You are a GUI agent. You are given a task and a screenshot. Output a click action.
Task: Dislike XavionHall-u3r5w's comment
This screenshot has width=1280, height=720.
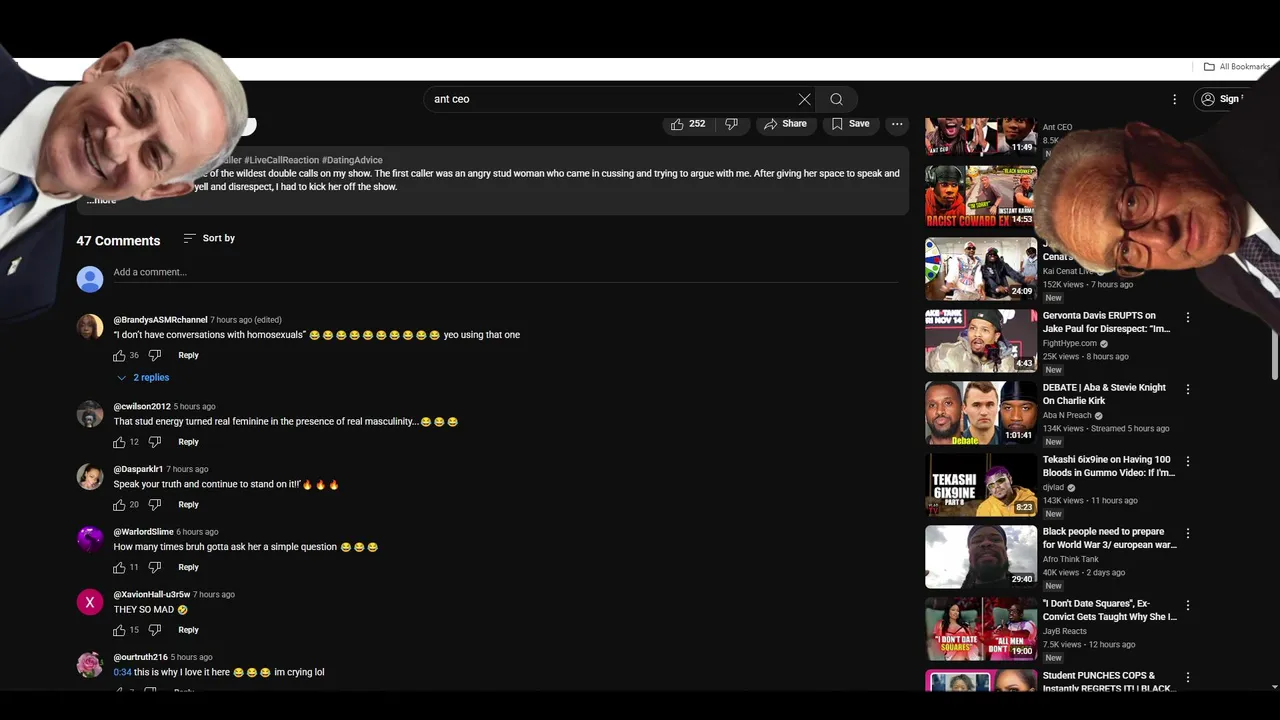click(155, 630)
